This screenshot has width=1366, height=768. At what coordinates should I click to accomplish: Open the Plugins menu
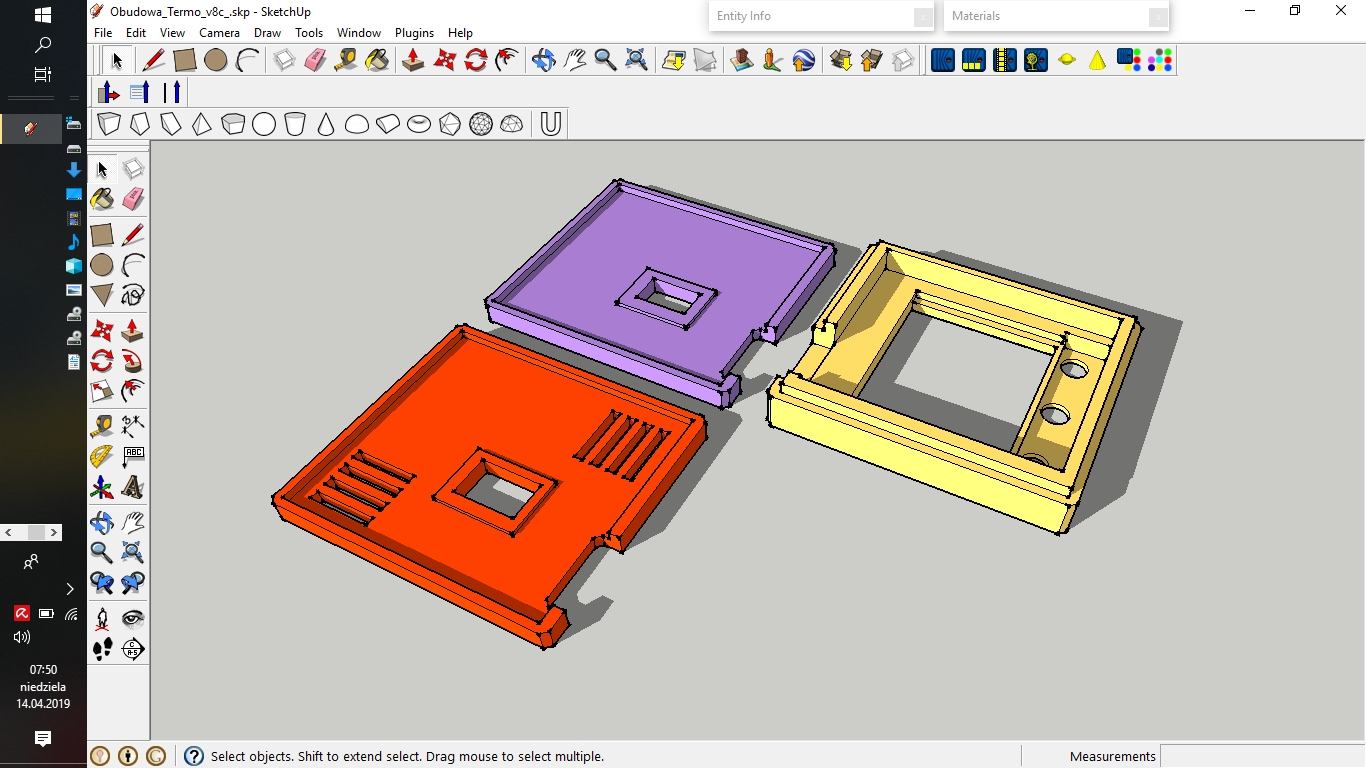(x=414, y=33)
